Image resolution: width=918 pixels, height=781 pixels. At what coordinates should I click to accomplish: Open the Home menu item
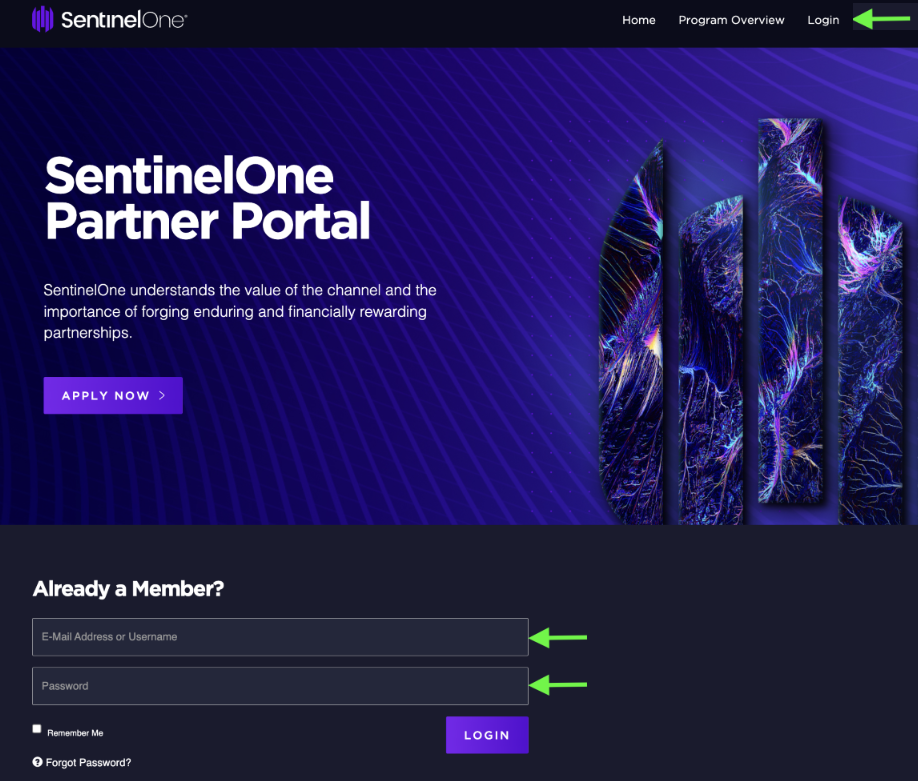click(639, 20)
